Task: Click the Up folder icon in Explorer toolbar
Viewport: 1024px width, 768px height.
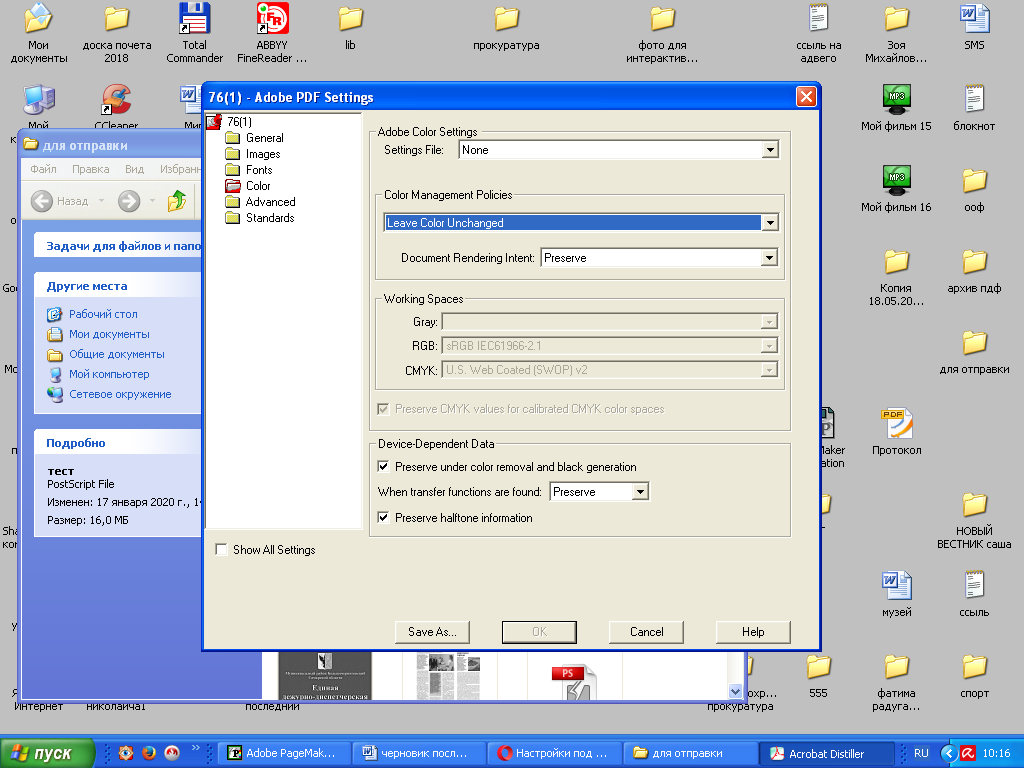Action: 177,201
